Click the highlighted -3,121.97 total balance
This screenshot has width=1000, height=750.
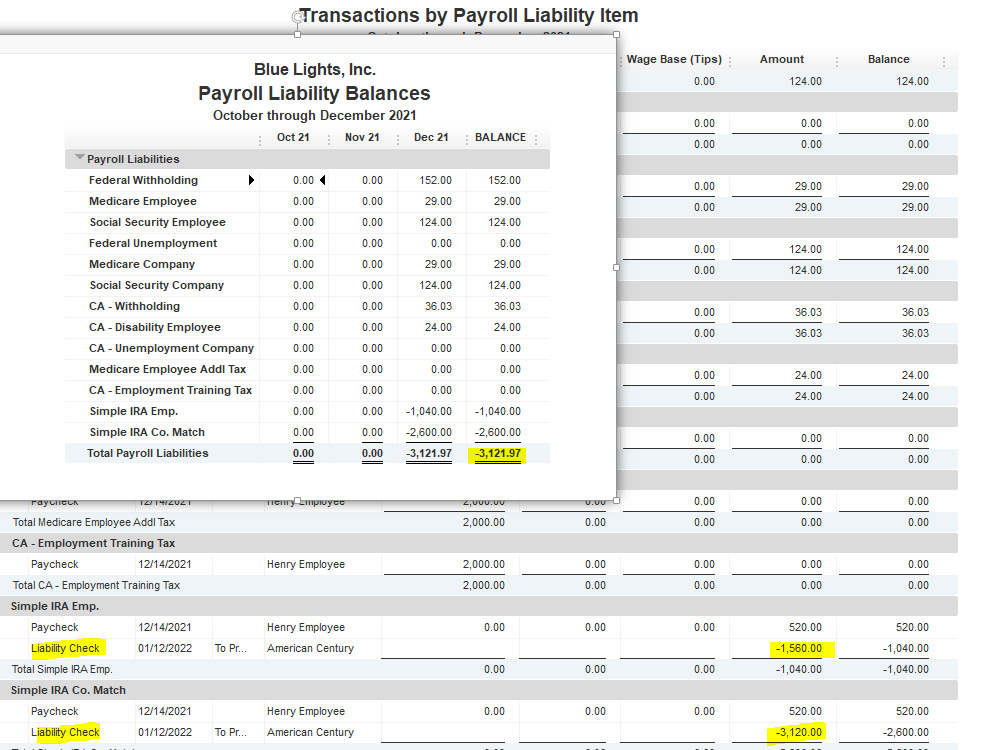497,454
